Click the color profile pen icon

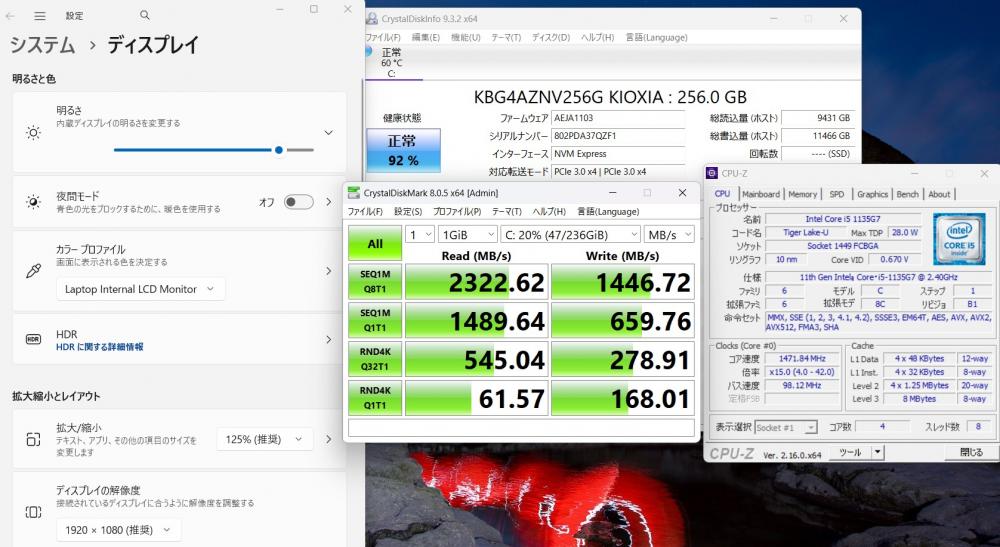pos(33,271)
